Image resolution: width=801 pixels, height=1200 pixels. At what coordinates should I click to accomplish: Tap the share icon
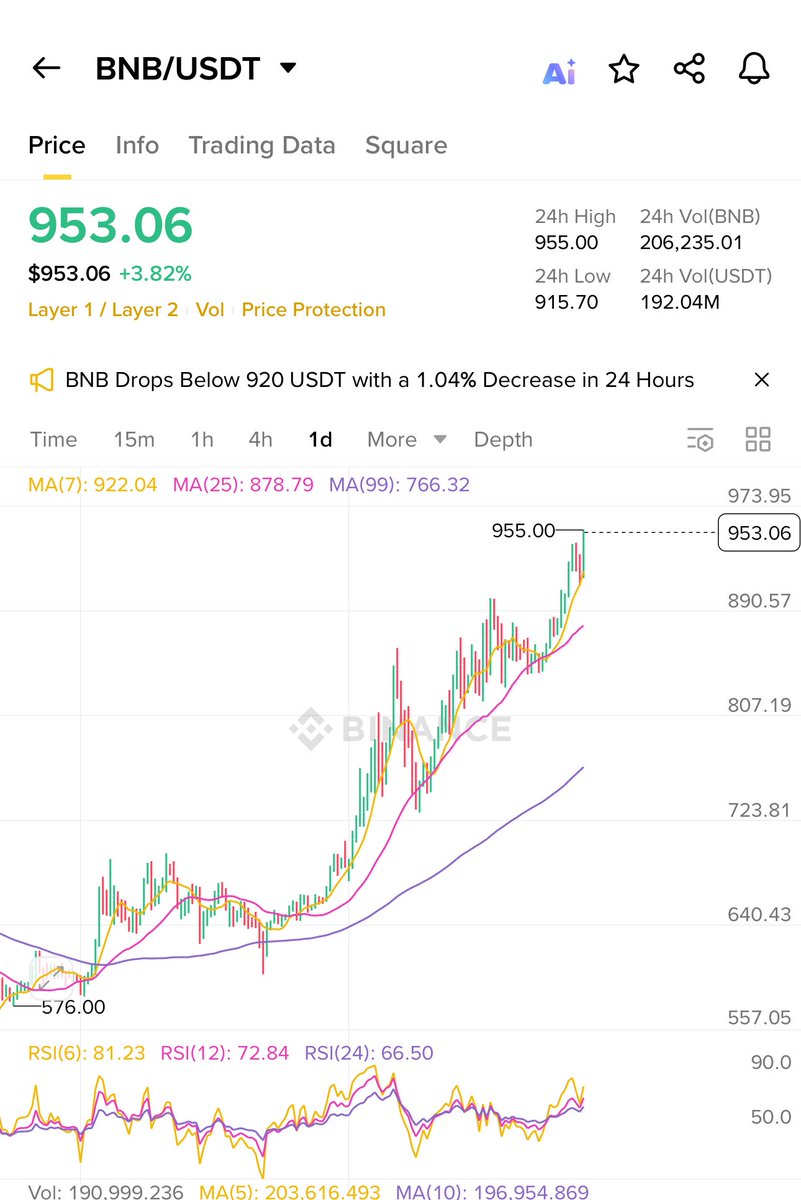(689, 69)
